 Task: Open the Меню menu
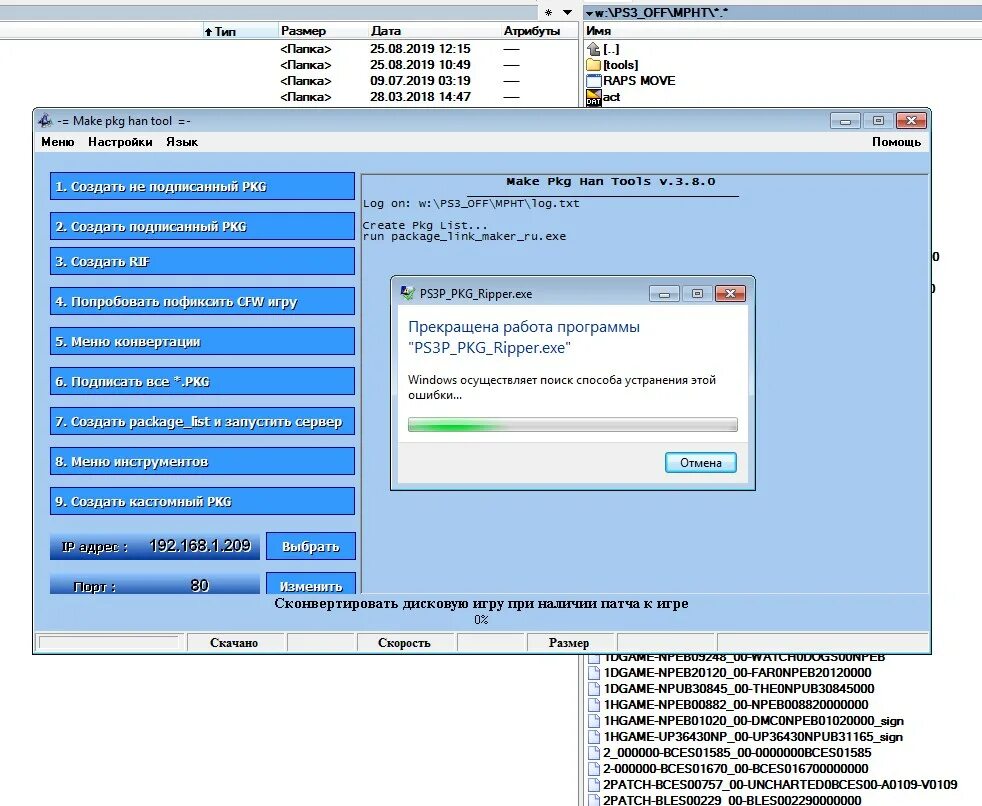(x=58, y=142)
